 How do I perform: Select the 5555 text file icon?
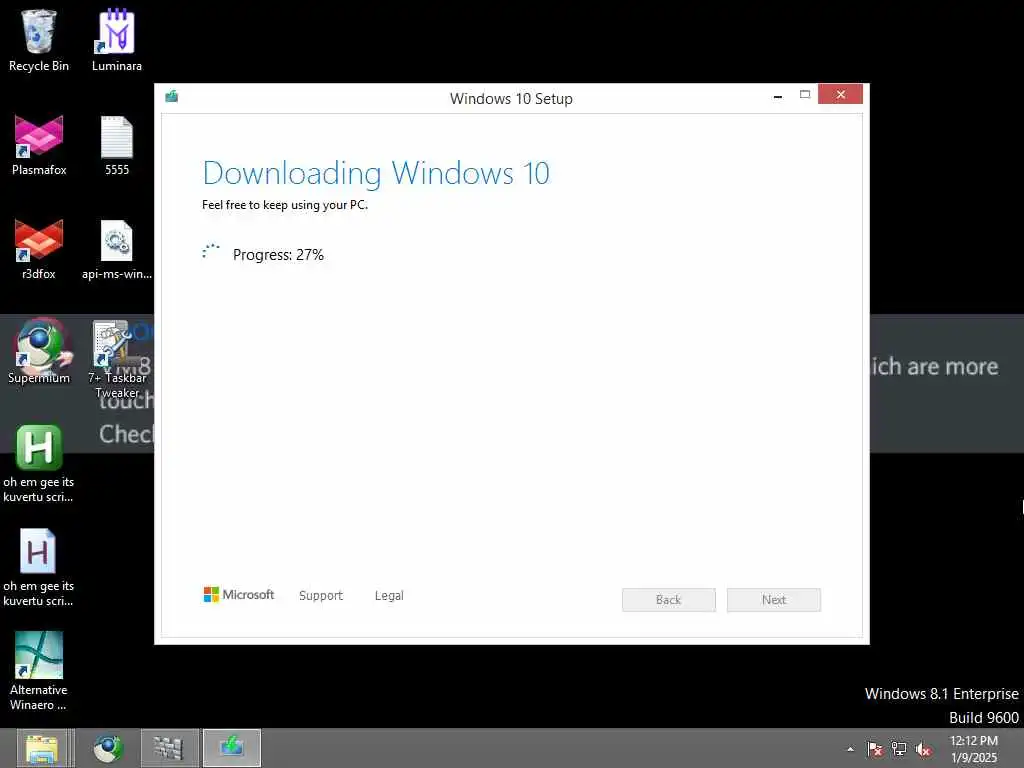(117, 145)
